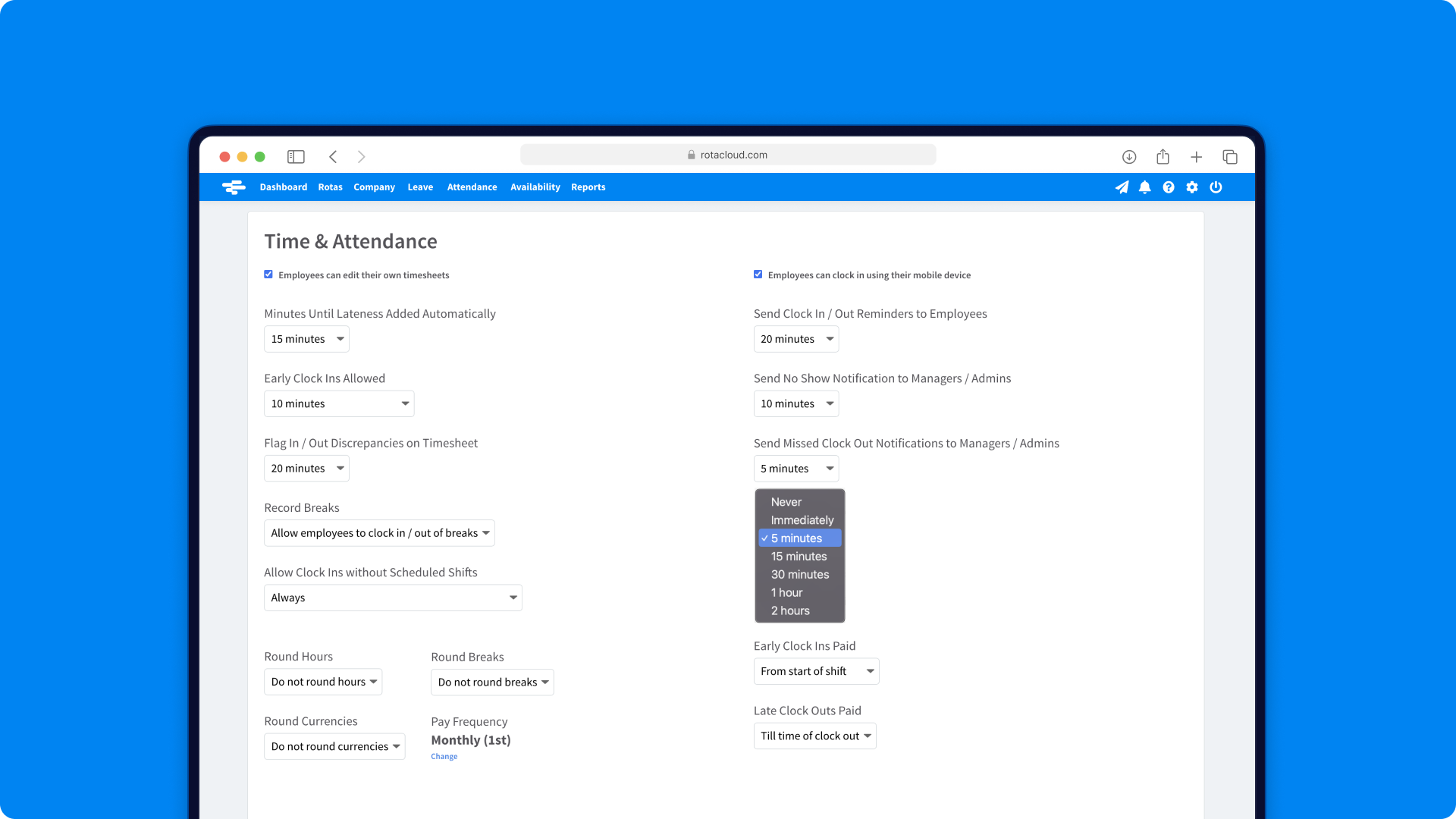The width and height of the screenshot is (1456, 819).
Task: Click the sidebar toggle icon
Action: pyautogui.click(x=296, y=157)
